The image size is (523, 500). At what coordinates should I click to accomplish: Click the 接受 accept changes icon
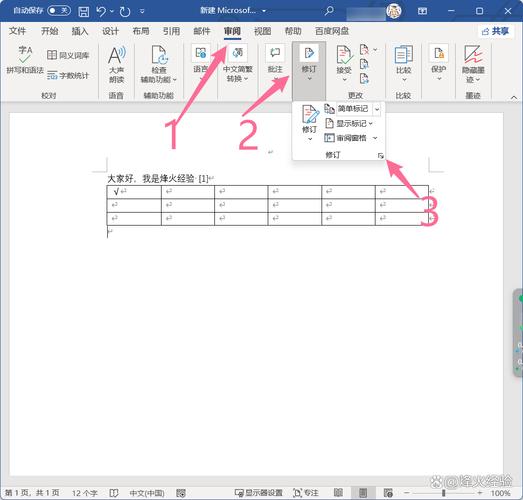click(x=344, y=55)
